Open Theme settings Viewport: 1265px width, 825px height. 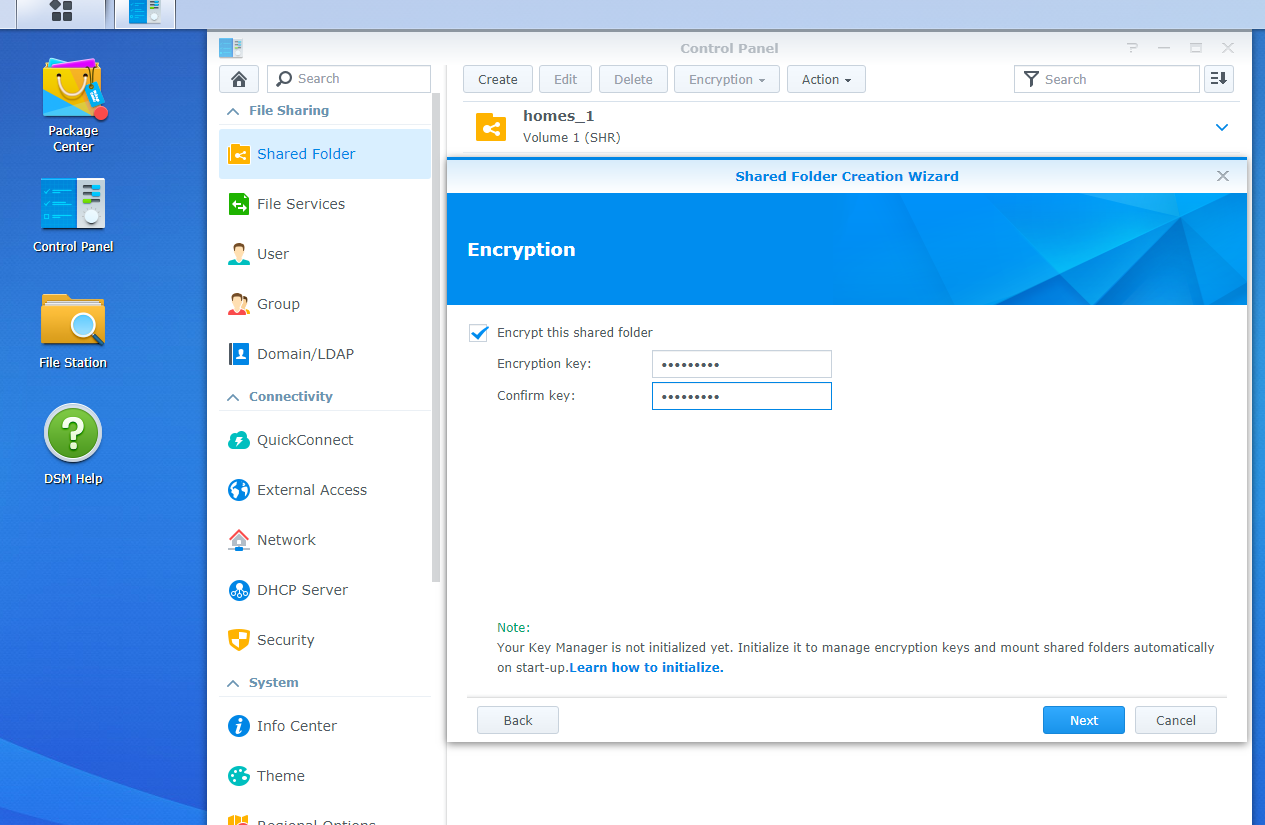click(x=325, y=776)
